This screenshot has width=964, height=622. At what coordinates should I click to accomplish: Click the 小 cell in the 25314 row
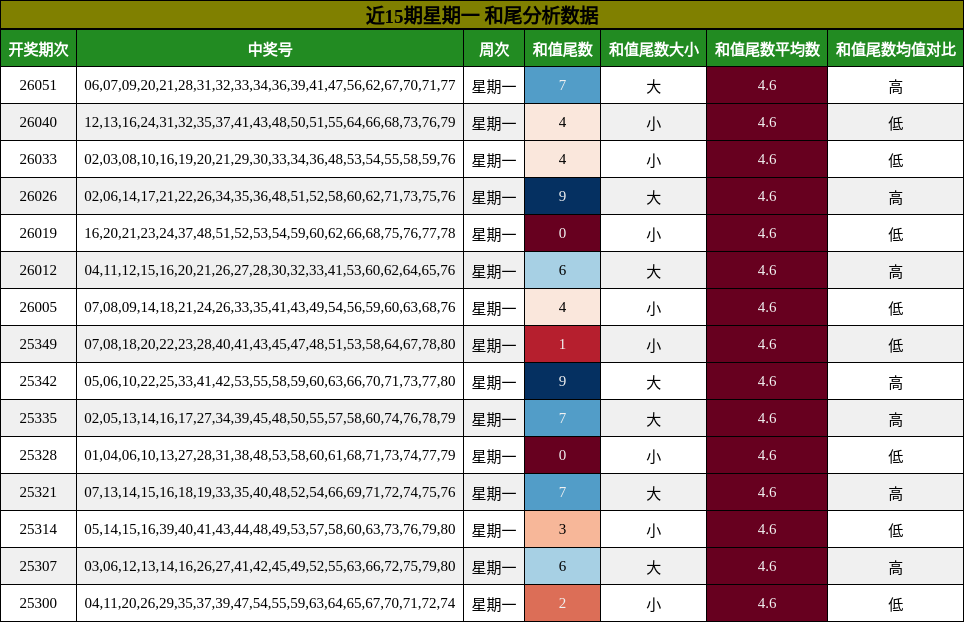[x=653, y=529]
